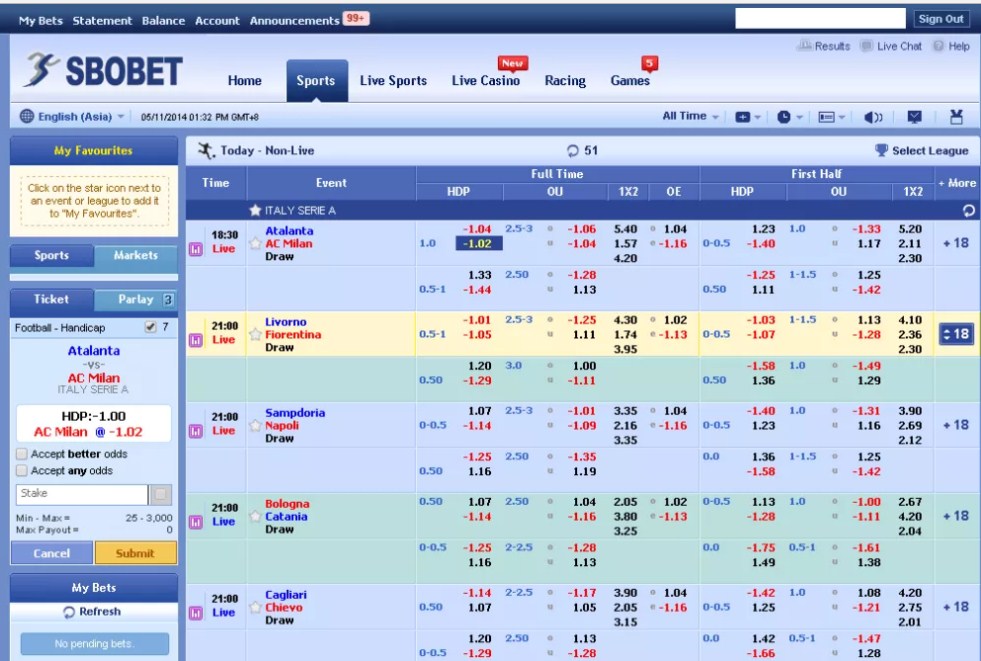Enable Accept any odds
The height and width of the screenshot is (661, 981).
click(22, 470)
